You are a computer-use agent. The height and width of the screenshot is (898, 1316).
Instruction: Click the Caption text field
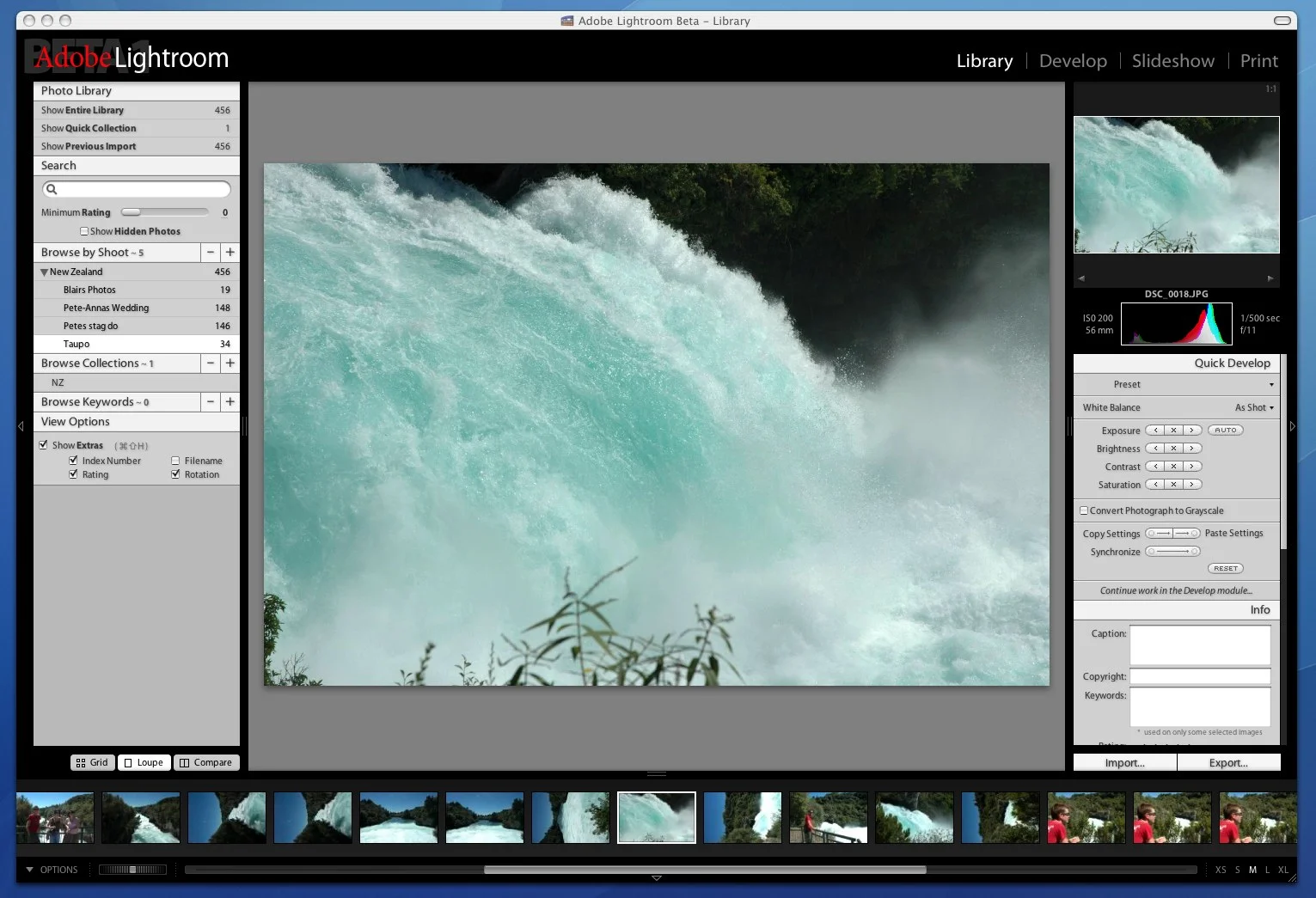(1200, 644)
